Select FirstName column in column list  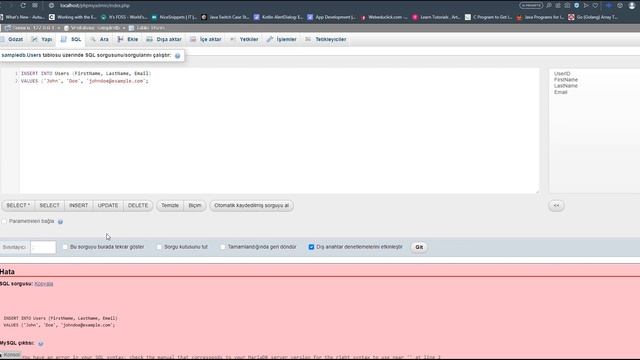566,80
